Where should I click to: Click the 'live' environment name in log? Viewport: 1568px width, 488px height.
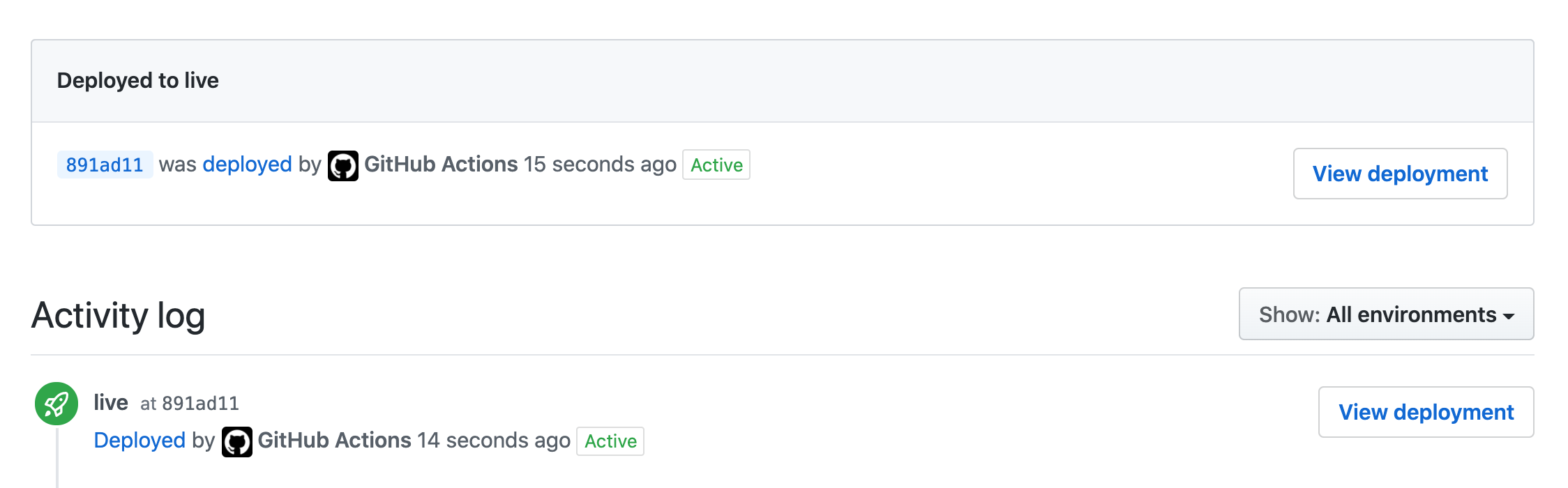coord(111,403)
